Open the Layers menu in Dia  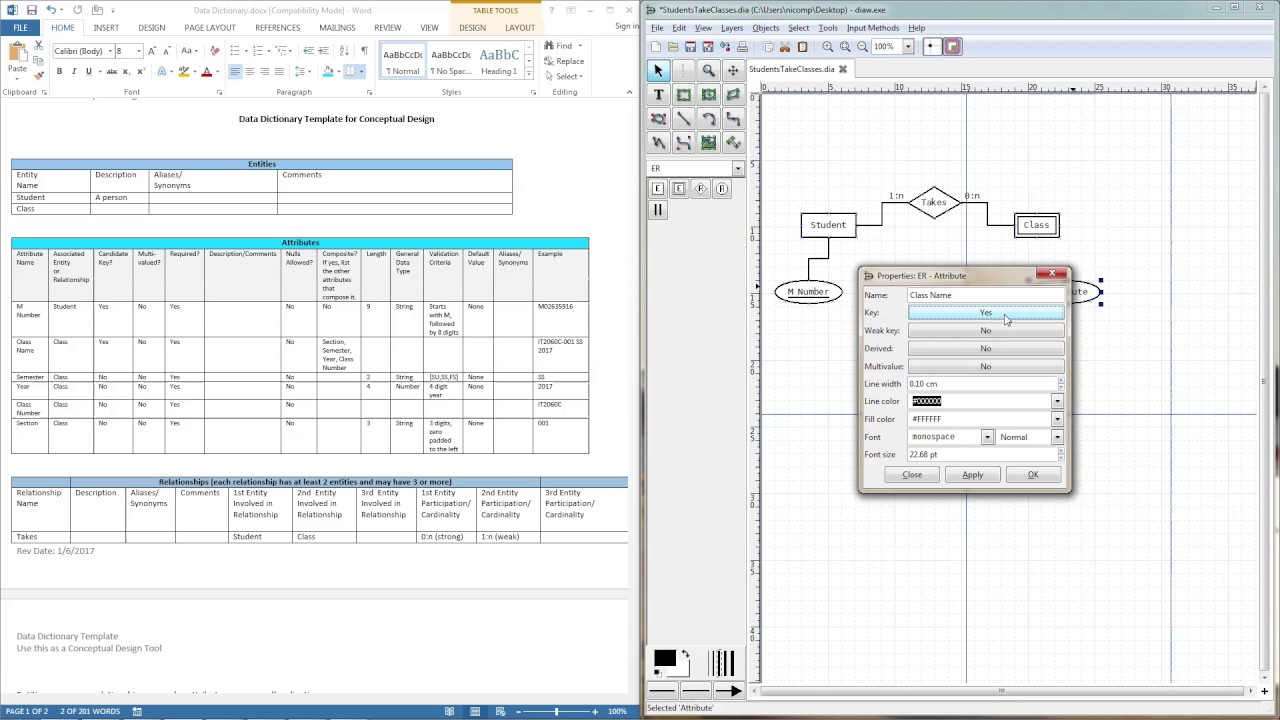click(x=731, y=28)
